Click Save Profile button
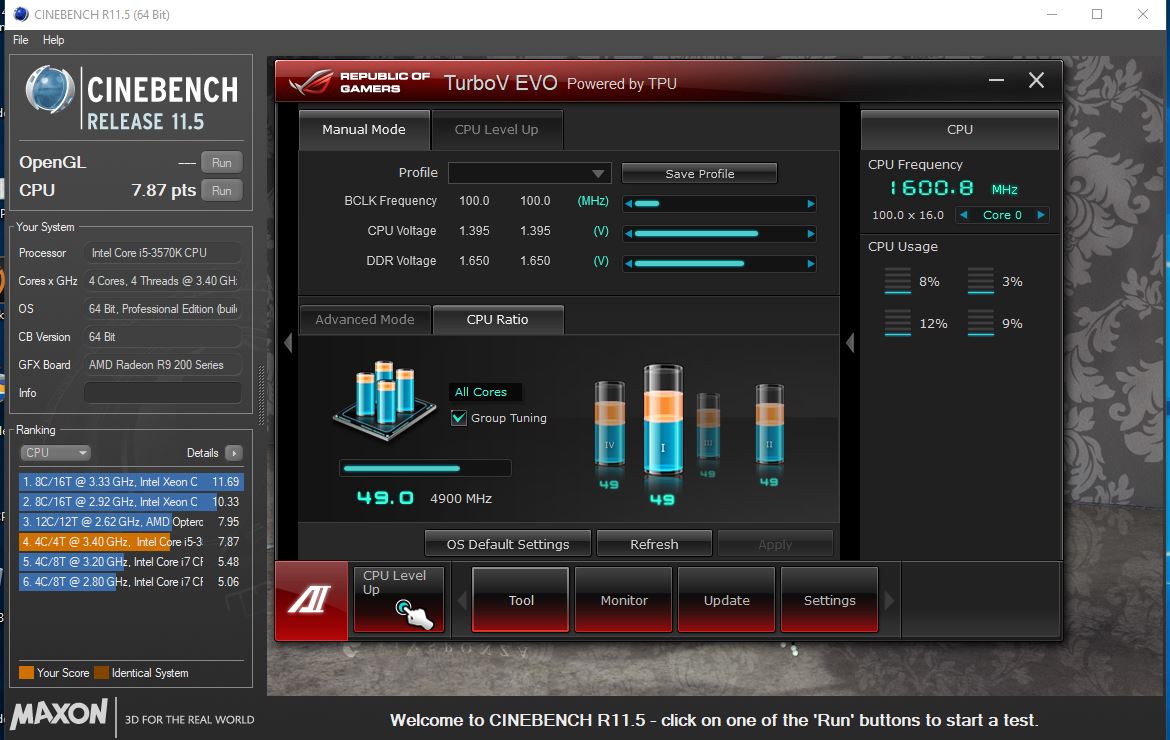The image size is (1170, 740). tap(699, 173)
